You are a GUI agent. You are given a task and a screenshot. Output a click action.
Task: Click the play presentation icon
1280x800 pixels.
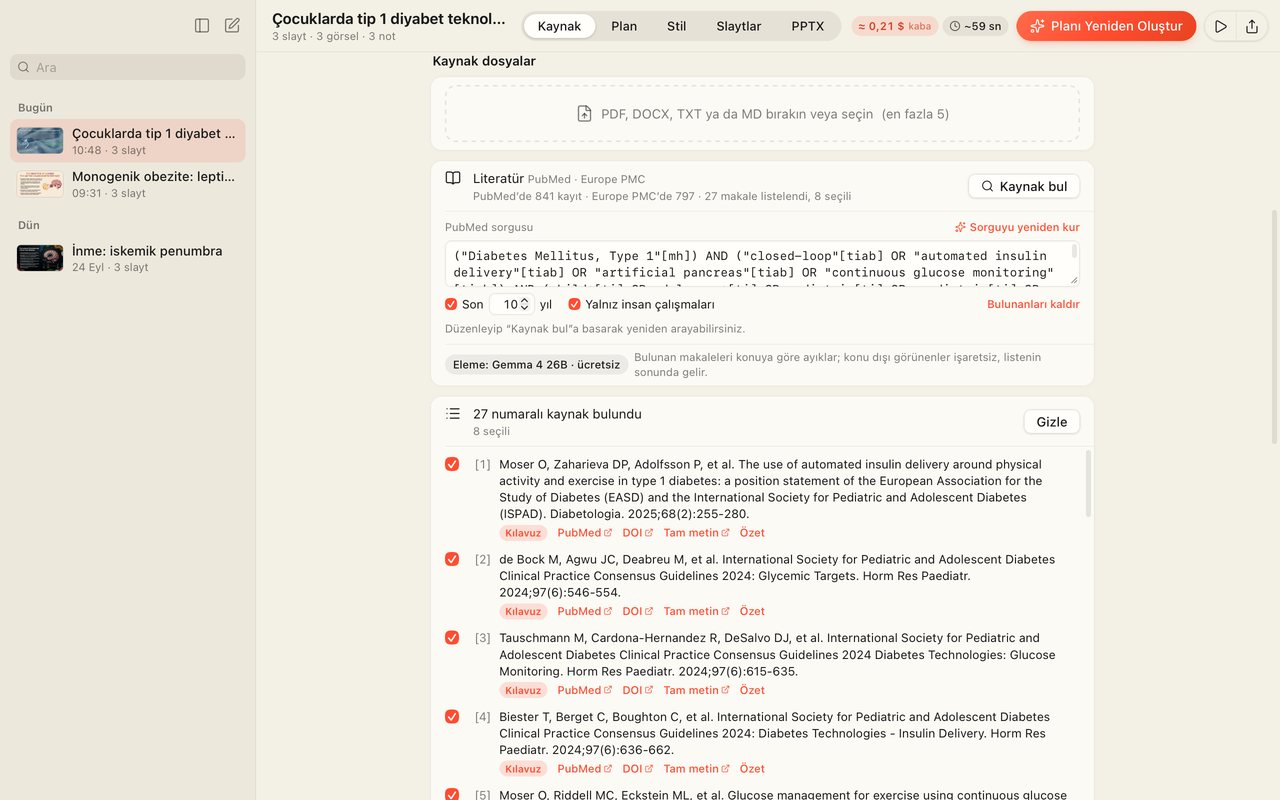pos(1220,26)
